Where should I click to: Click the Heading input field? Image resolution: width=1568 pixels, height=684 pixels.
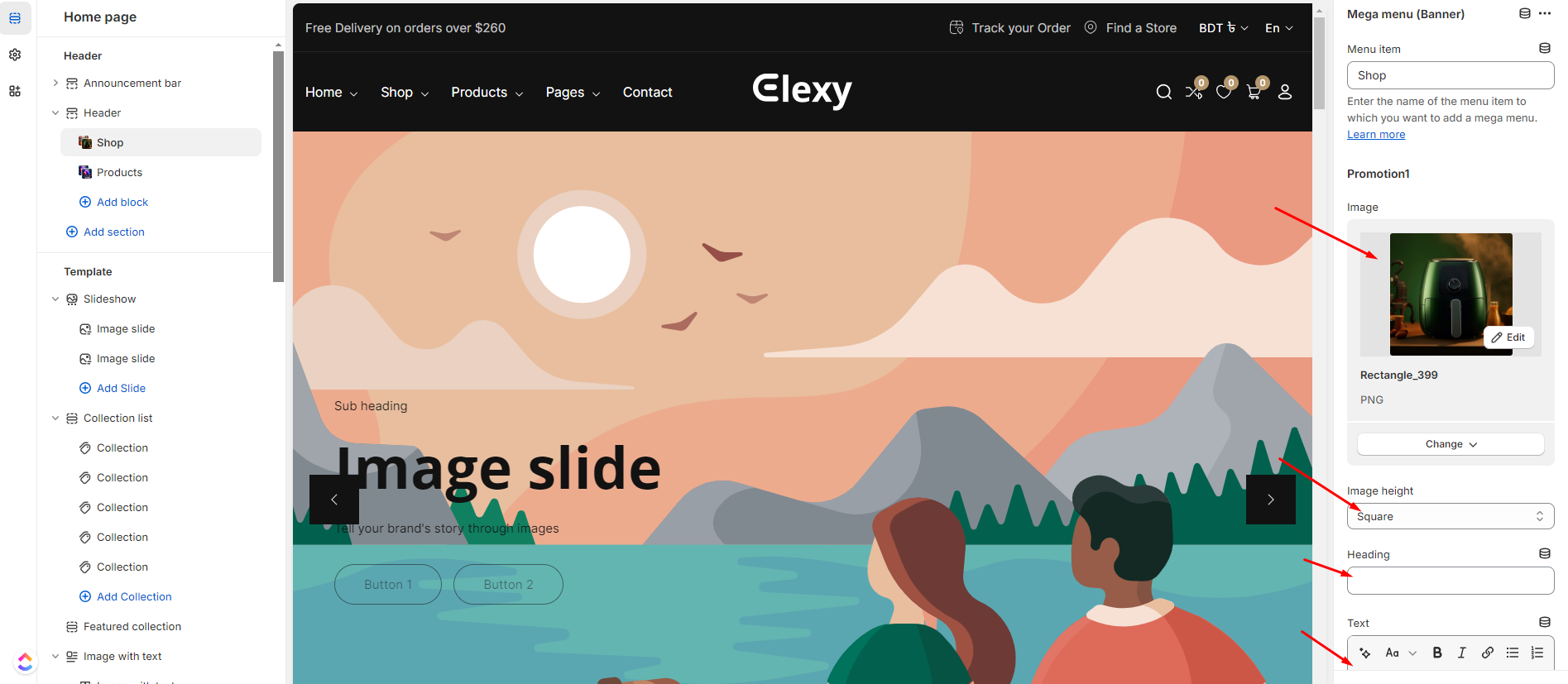point(1451,581)
